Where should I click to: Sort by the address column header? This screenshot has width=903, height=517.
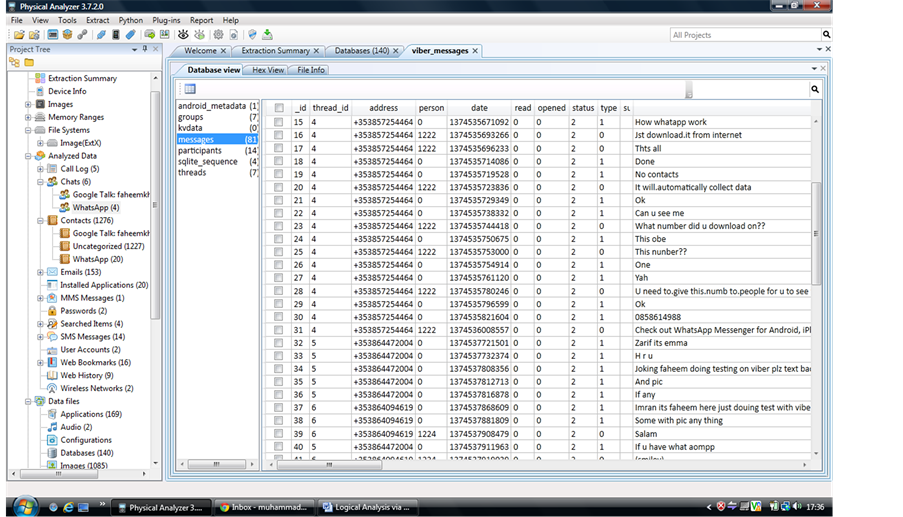tap(384, 108)
